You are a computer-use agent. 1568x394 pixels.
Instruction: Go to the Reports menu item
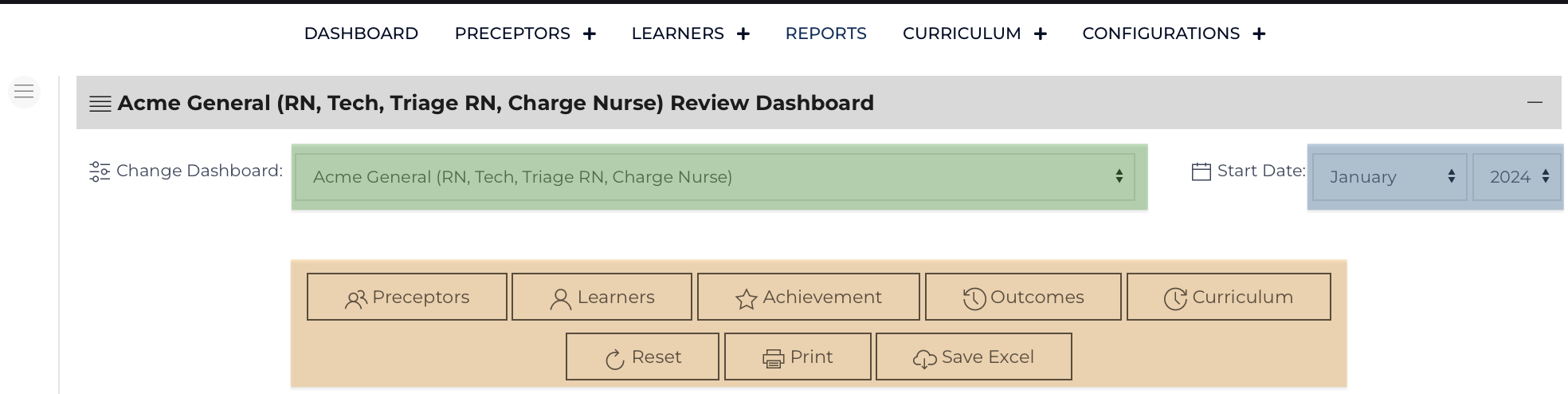tap(825, 33)
